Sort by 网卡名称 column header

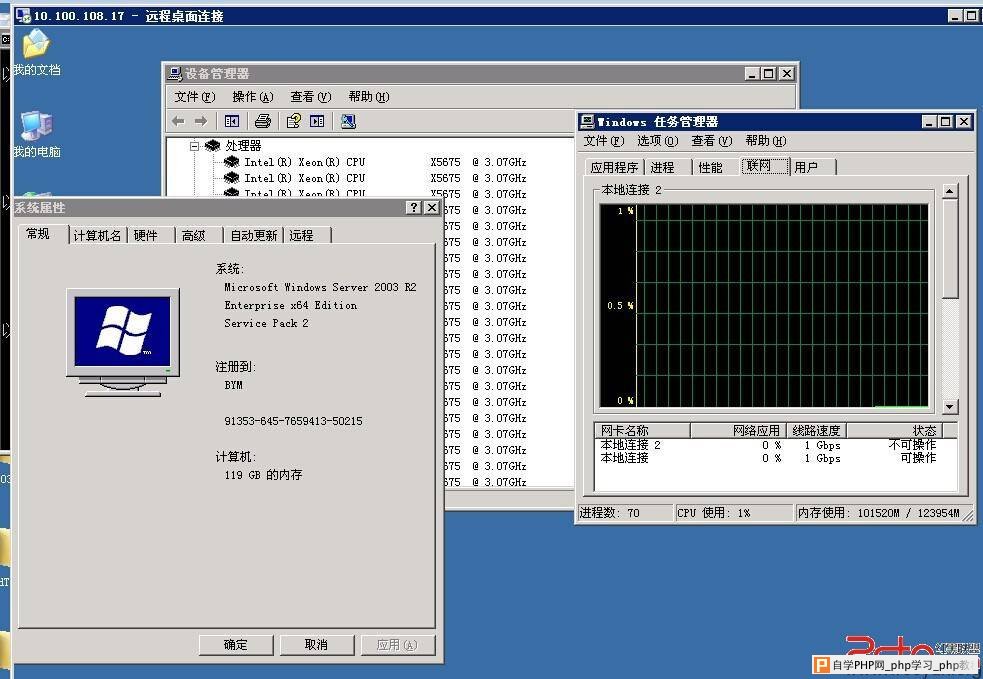(642, 430)
